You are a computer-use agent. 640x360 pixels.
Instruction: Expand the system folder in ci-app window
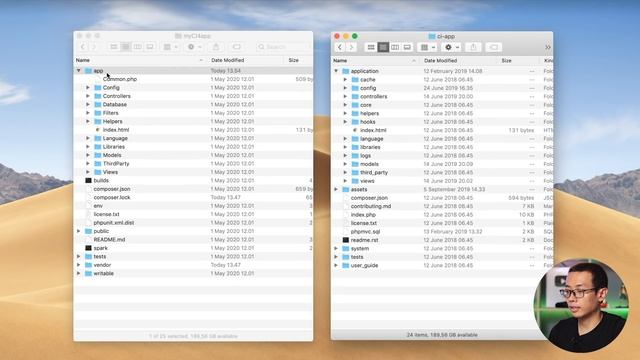coord(336,248)
